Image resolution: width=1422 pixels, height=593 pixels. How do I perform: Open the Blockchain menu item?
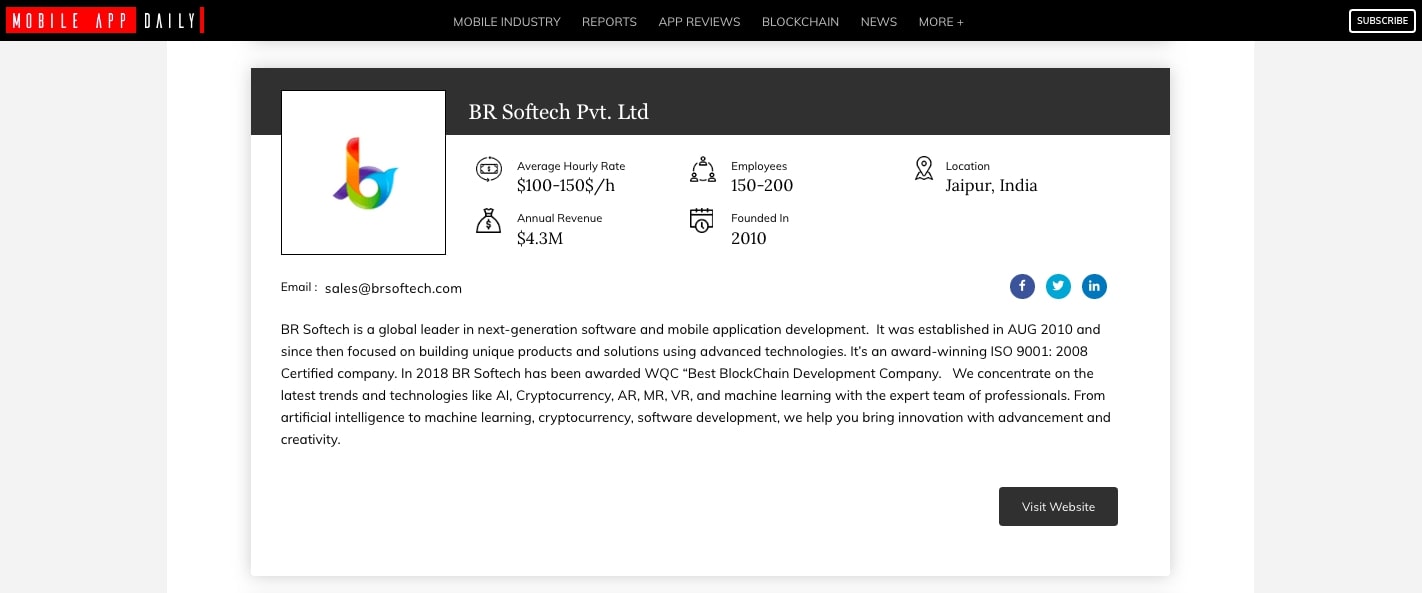tap(800, 21)
